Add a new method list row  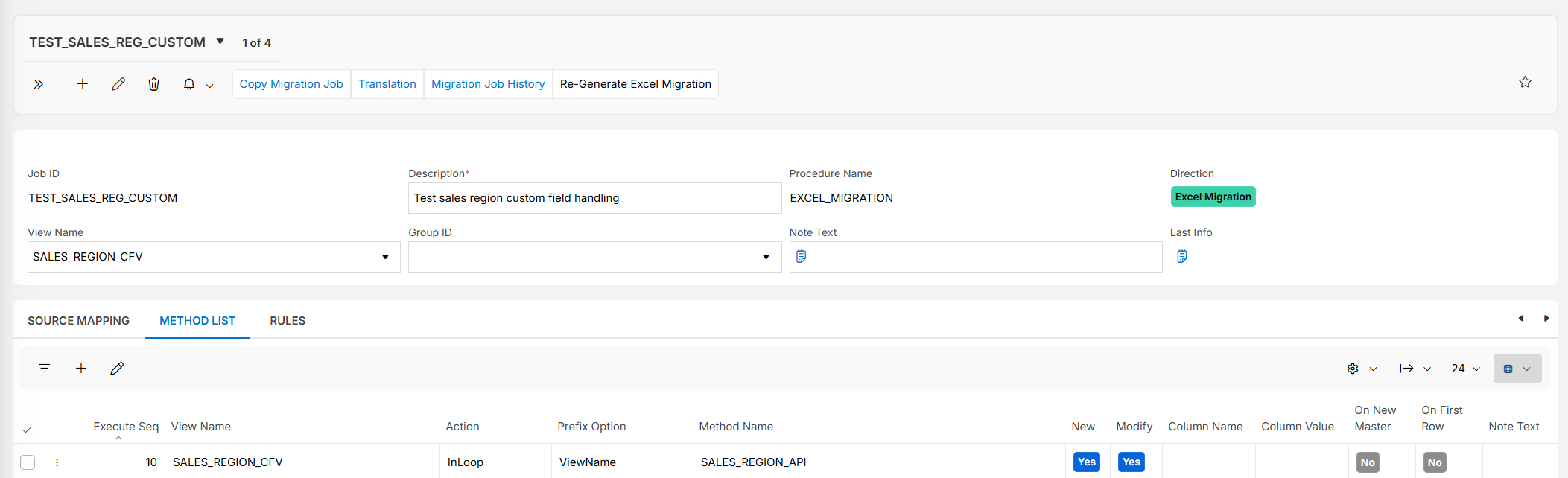tap(81, 369)
